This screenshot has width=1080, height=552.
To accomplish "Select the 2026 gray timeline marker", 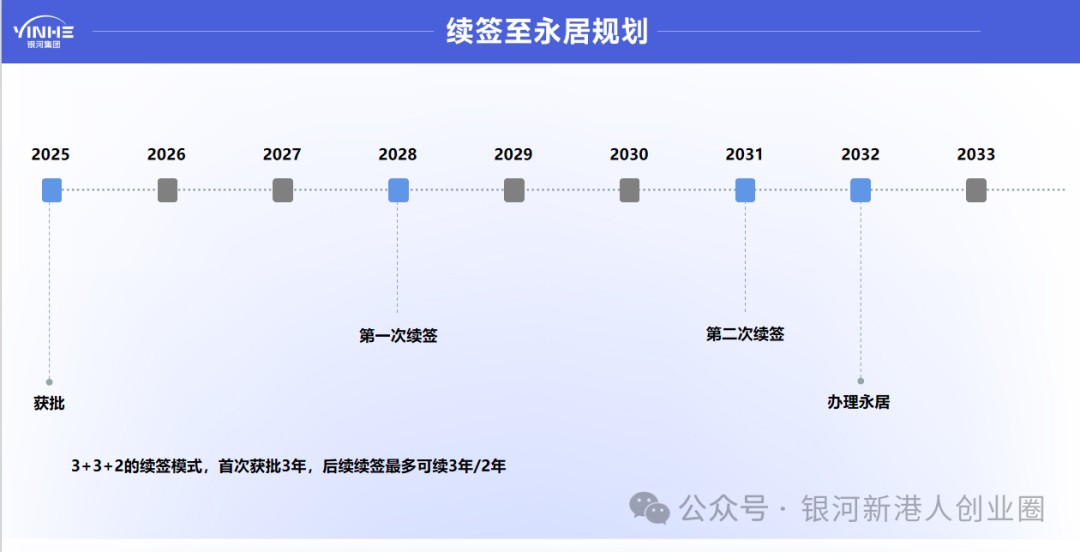I will (167, 190).
